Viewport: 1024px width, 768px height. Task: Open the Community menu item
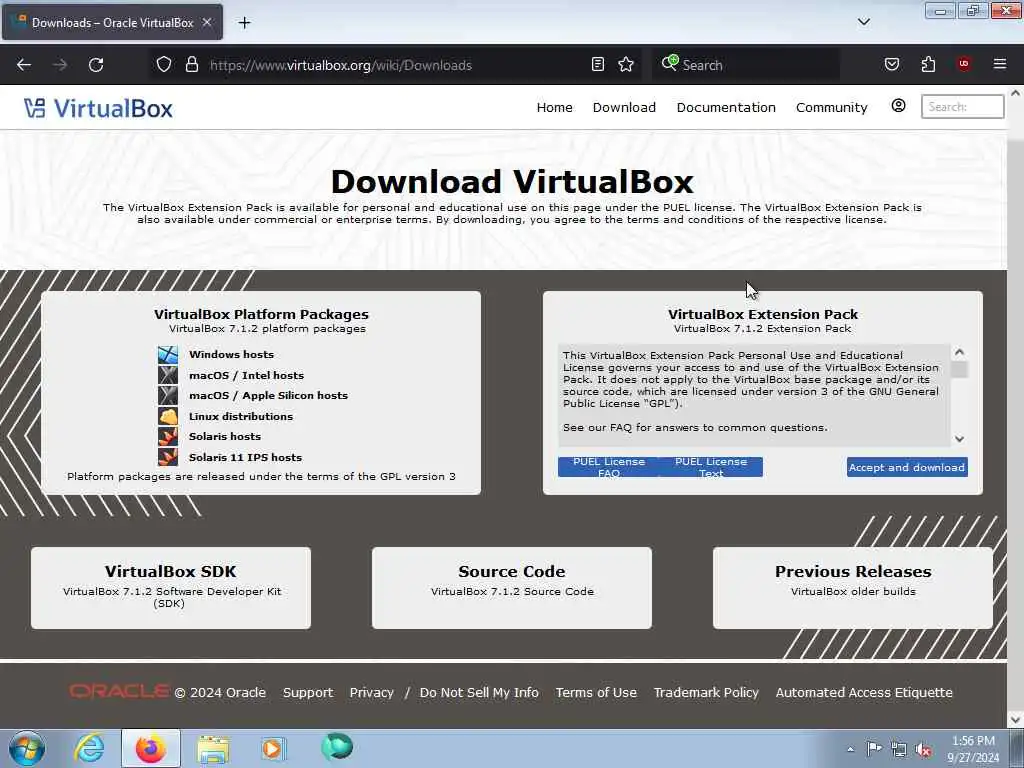pyautogui.click(x=831, y=108)
